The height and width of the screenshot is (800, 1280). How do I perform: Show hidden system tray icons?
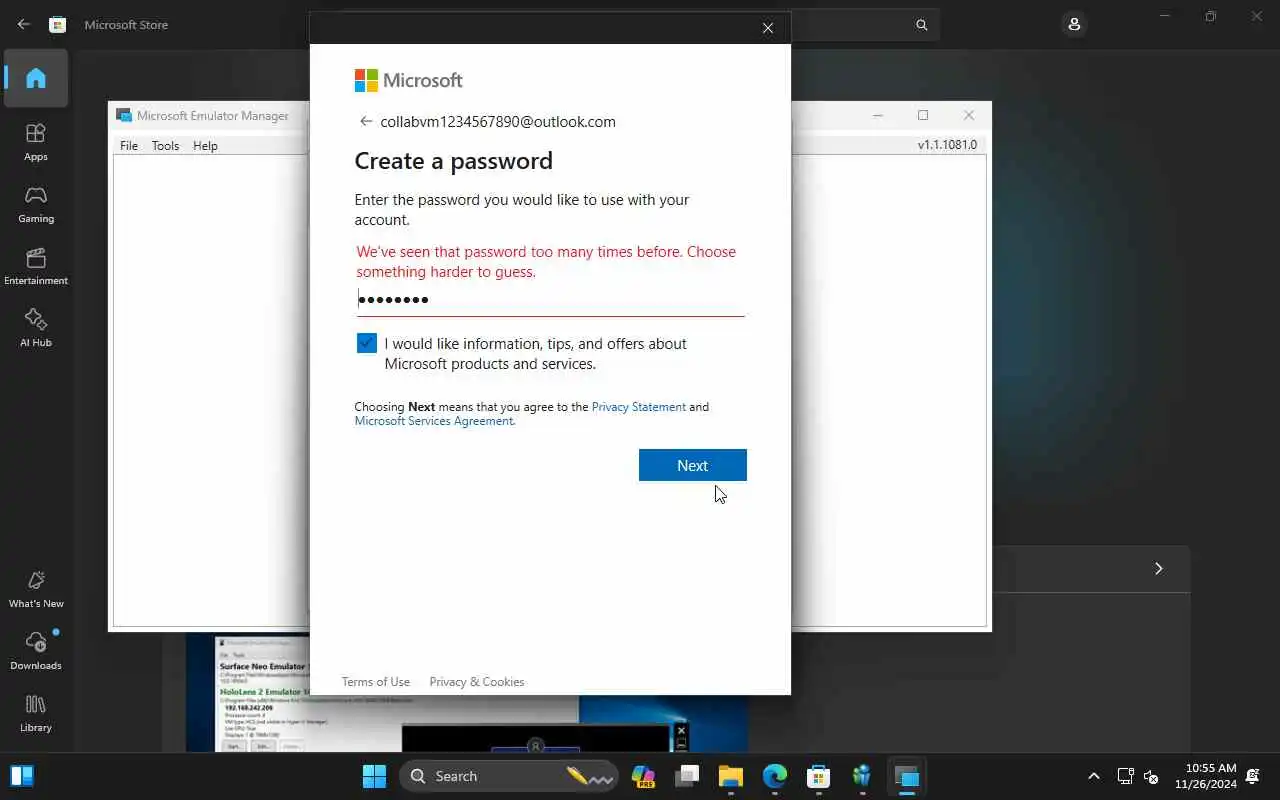click(1093, 776)
